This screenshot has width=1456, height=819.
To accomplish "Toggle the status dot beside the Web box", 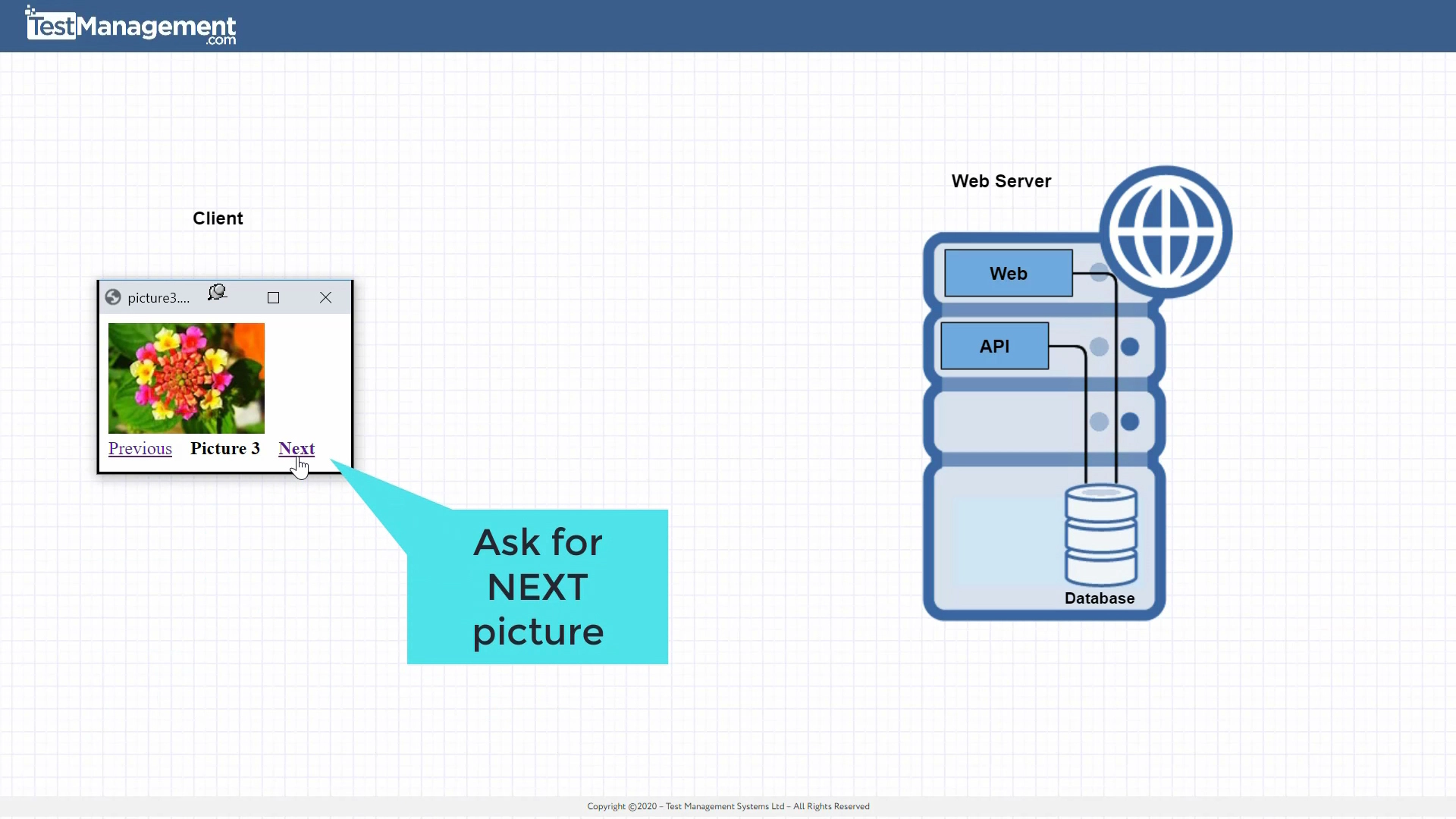I will (1099, 273).
